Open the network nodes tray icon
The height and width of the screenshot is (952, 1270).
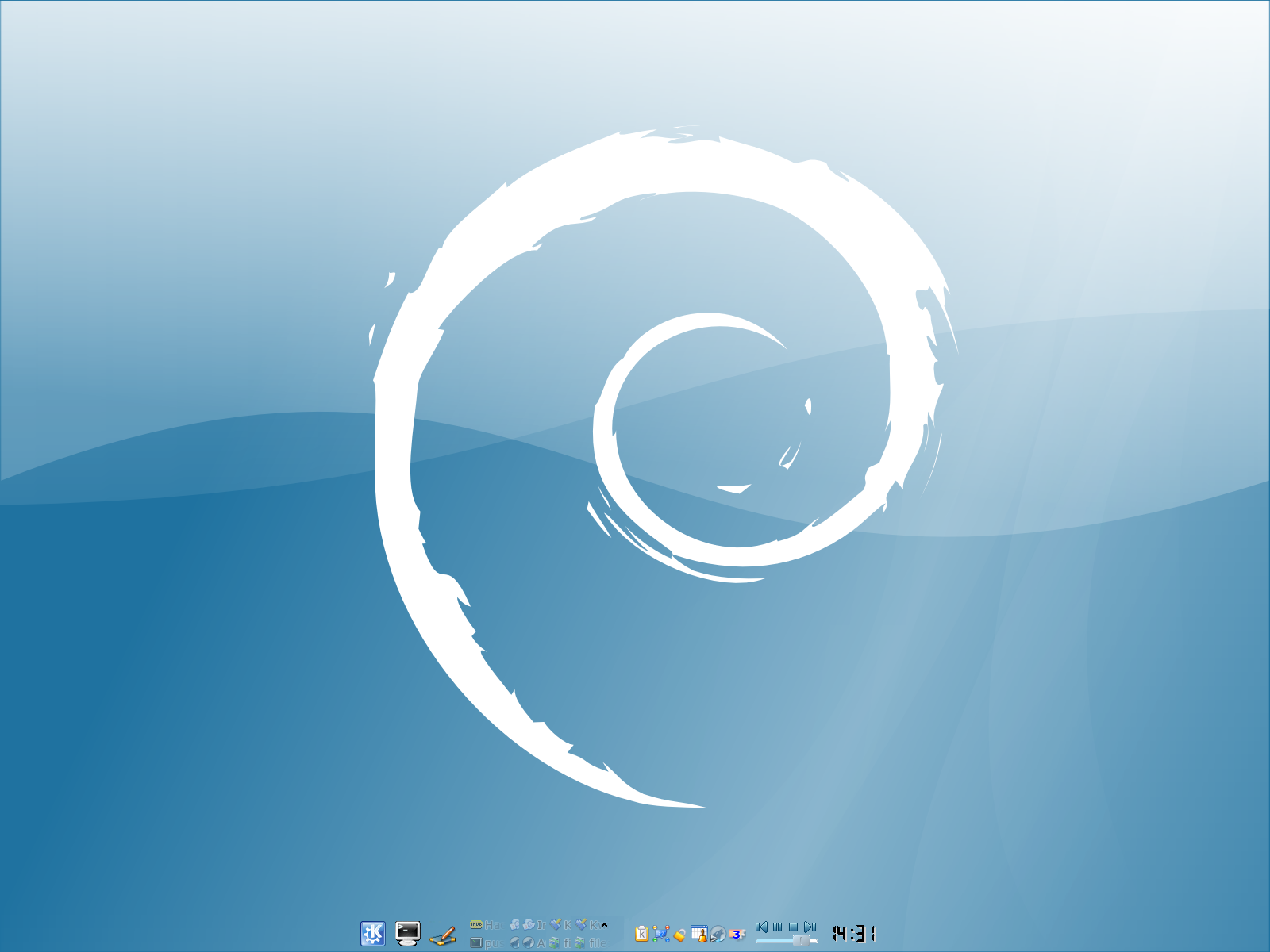tap(660, 934)
